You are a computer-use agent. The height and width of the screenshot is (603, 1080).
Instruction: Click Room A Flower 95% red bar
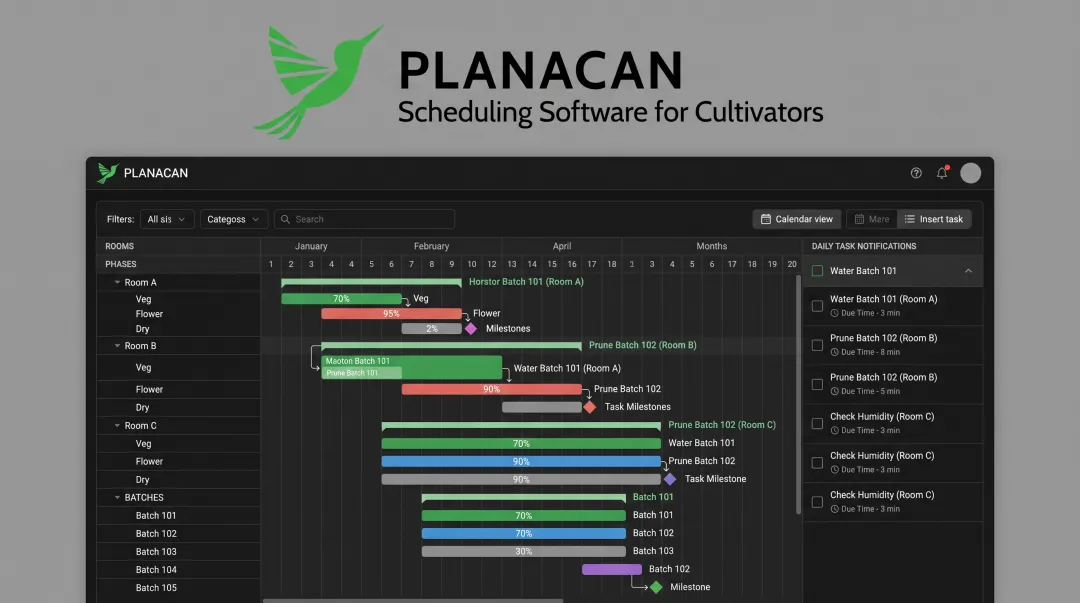(391, 314)
